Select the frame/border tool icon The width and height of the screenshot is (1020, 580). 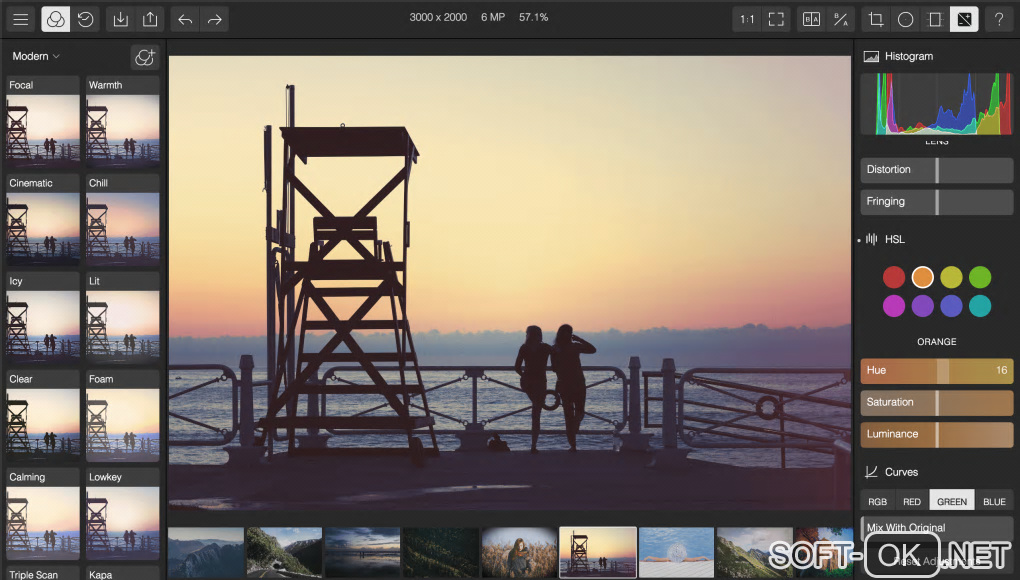935,20
